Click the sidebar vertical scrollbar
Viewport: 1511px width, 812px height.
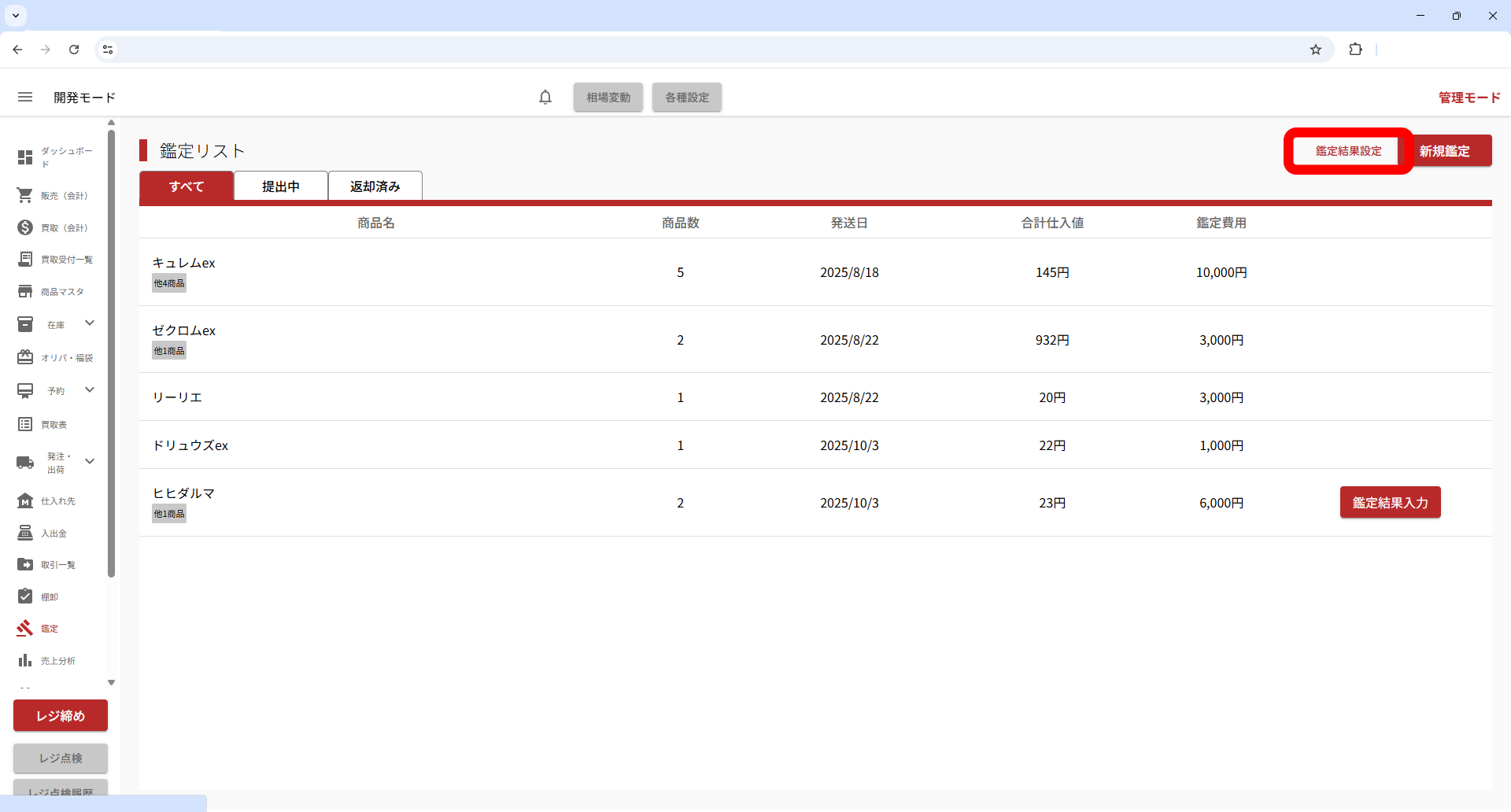coord(111,354)
